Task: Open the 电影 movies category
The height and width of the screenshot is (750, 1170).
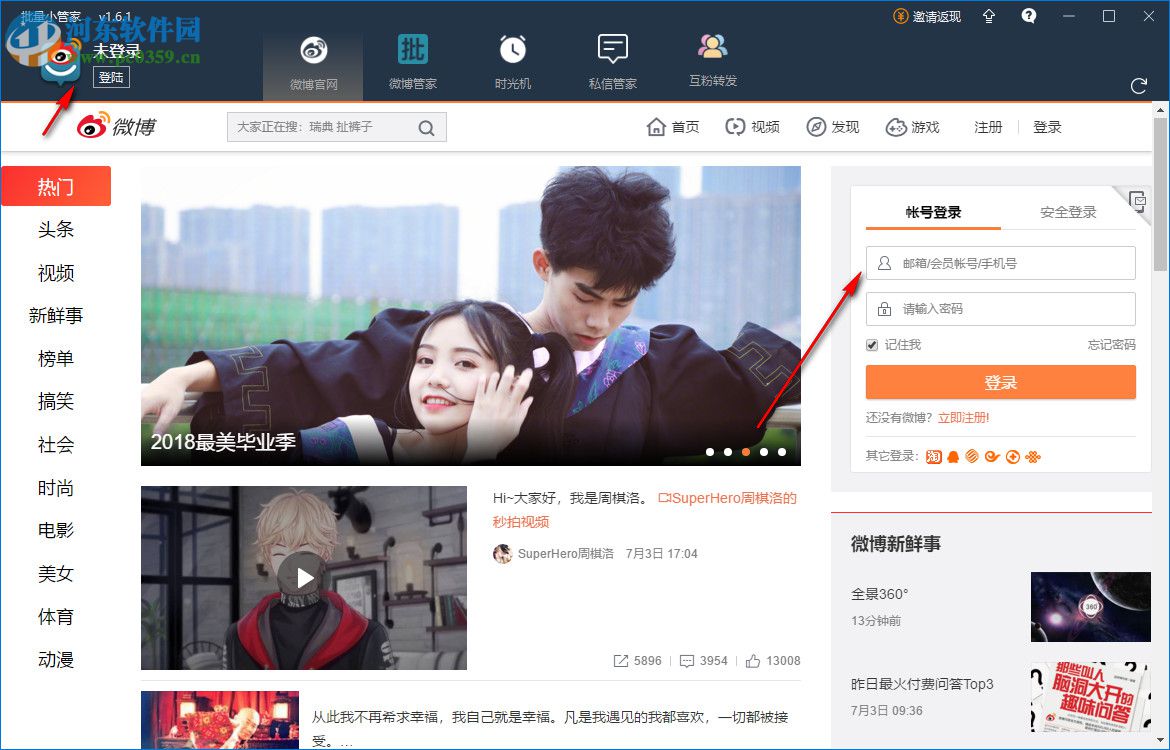Action: 56,530
